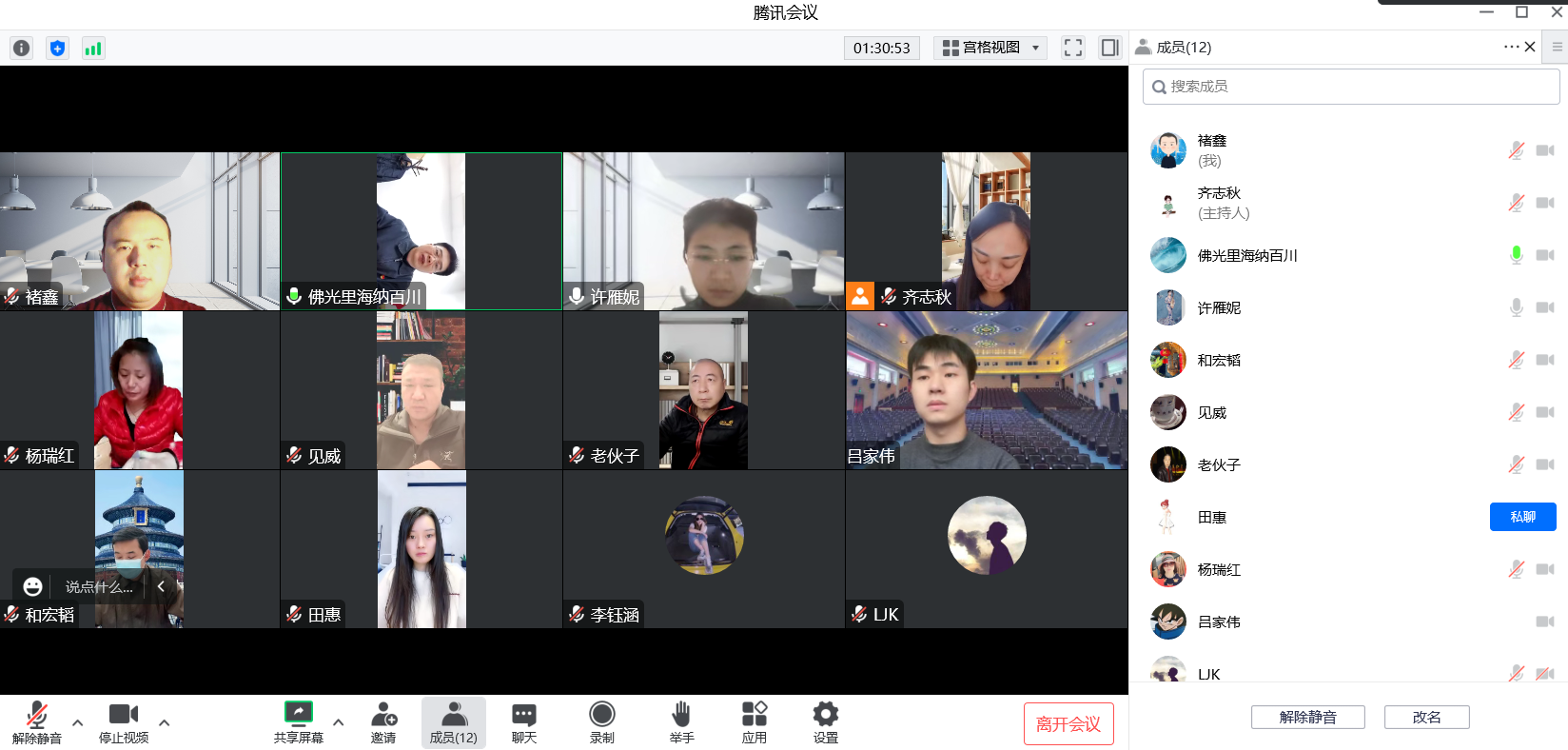Open meeting settings
The width and height of the screenshot is (1568, 750).
click(826, 722)
